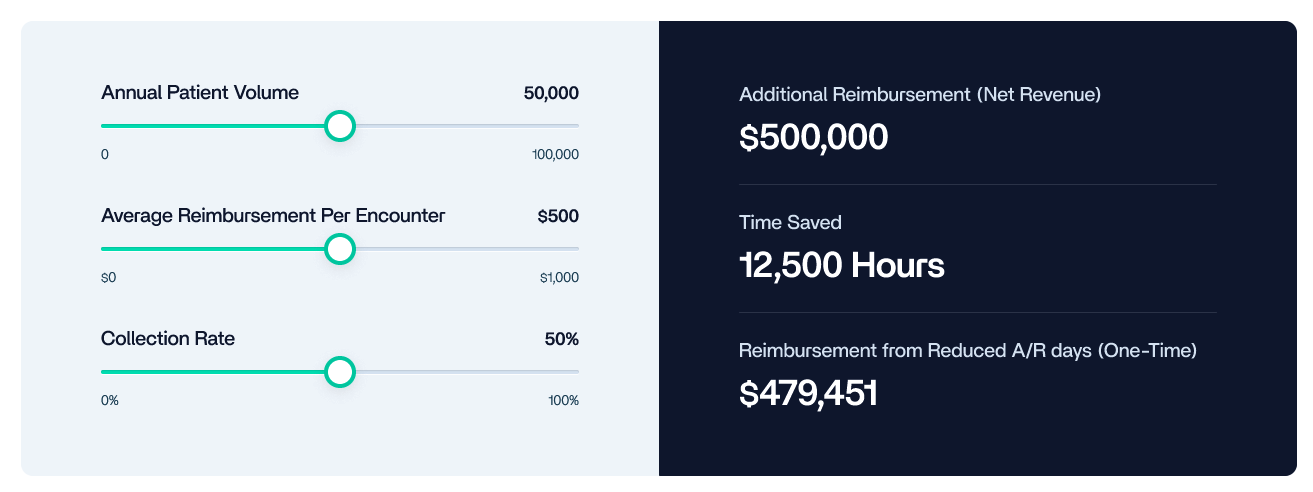This screenshot has width=1313, height=492.
Task: Select the 12,500 Hours Time Saved result
Action: click(841, 265)
